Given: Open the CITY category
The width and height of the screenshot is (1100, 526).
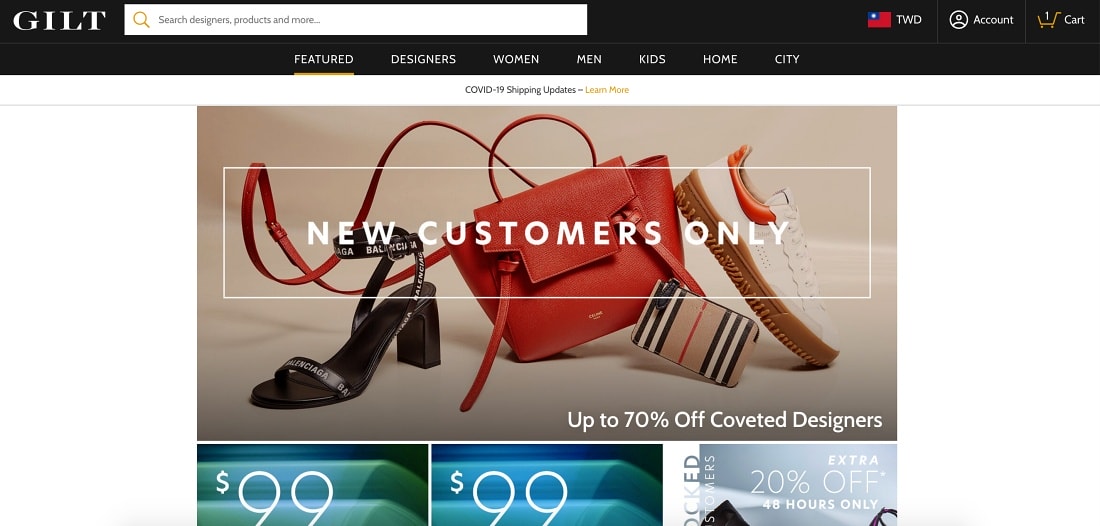Looking at the screenshot, I should [x=786, y=60].
